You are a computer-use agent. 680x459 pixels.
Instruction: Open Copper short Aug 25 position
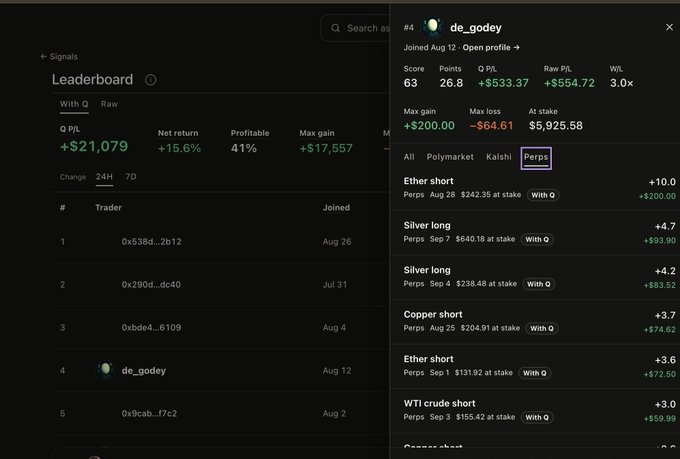click(535, 322)
